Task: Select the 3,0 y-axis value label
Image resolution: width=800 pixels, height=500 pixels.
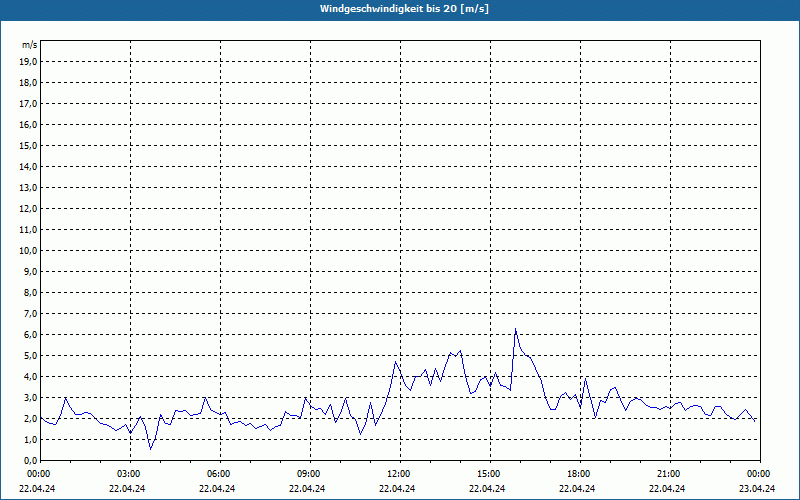Action: point(31,397)
